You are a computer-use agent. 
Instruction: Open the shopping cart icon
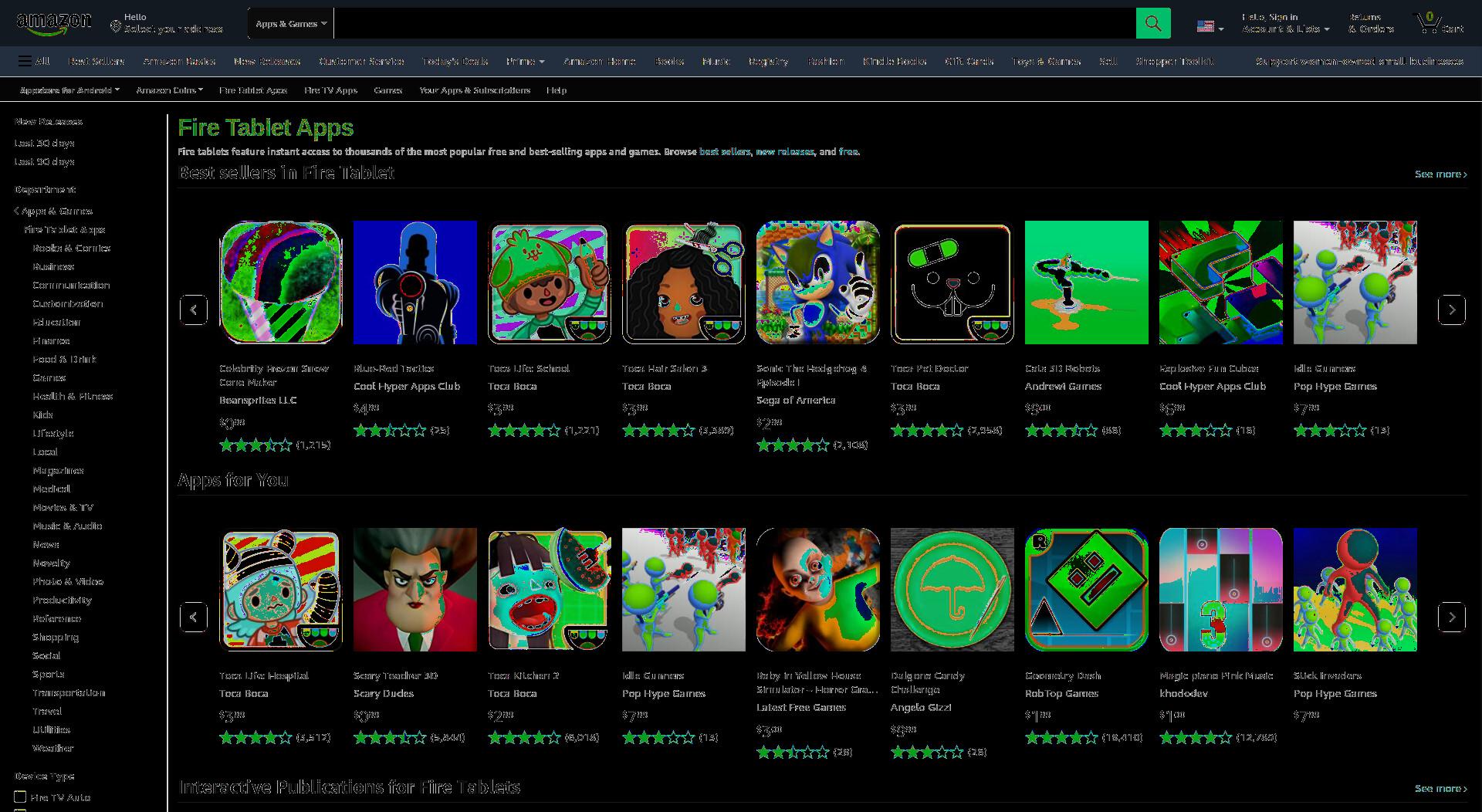1439,23
